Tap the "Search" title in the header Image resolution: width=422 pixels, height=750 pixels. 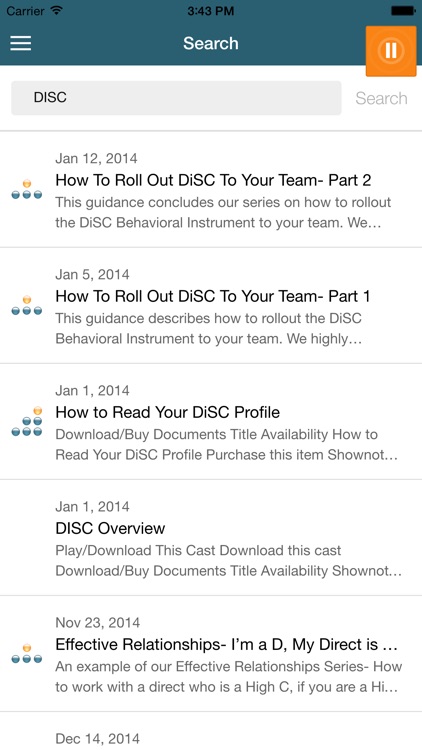coord(211,43)
